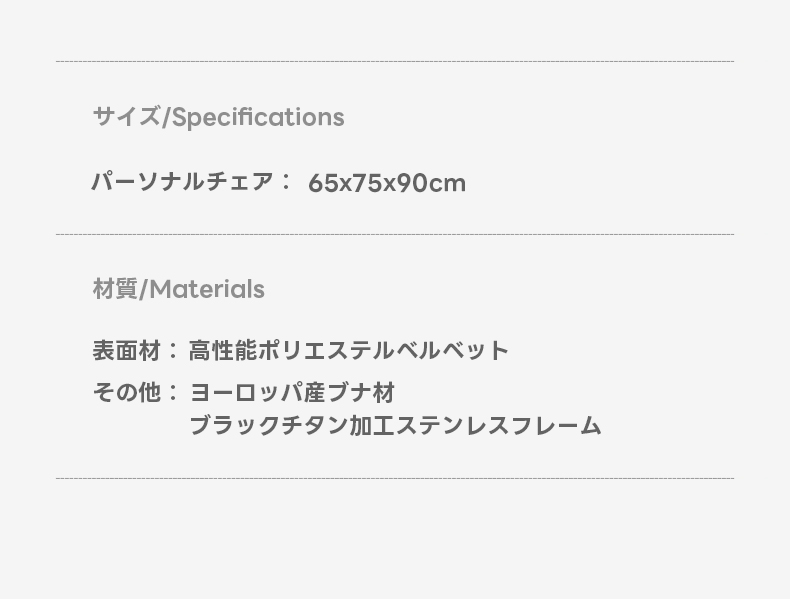Select the "その他" label
790x599 pixels.
tap(126, 392)
